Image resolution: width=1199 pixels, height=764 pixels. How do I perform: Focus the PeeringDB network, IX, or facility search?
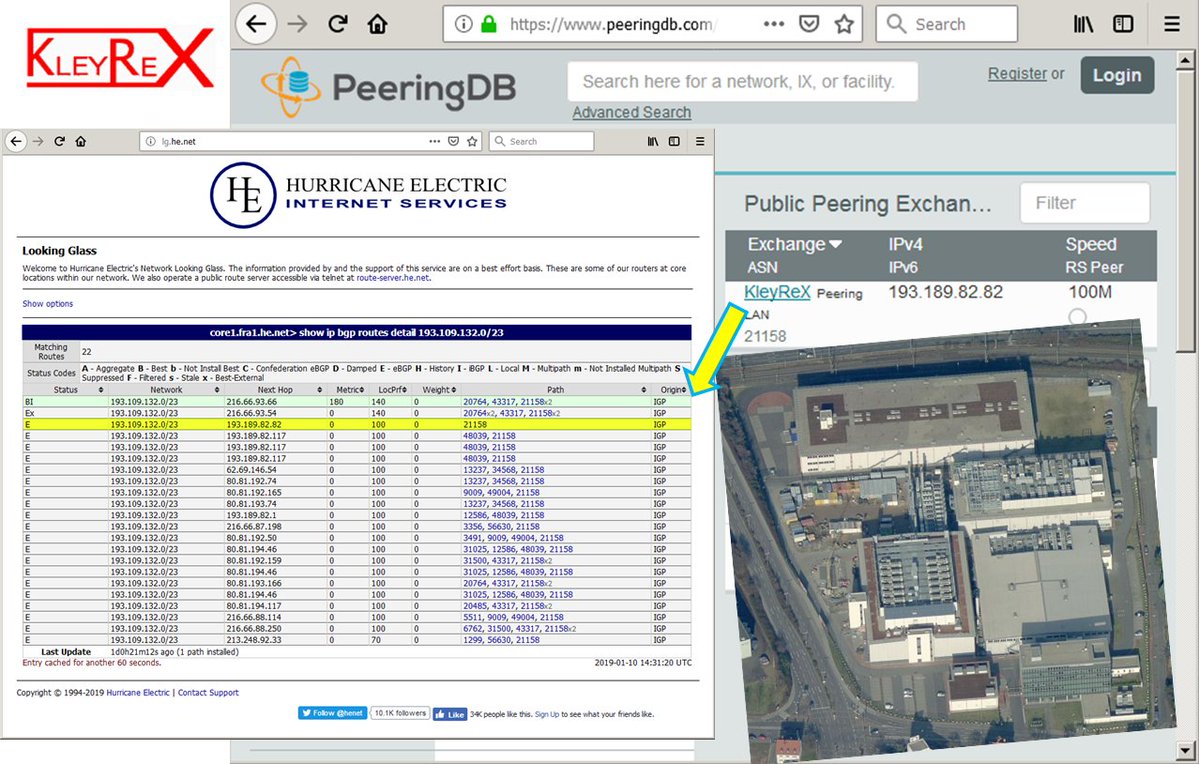[742, 82]
